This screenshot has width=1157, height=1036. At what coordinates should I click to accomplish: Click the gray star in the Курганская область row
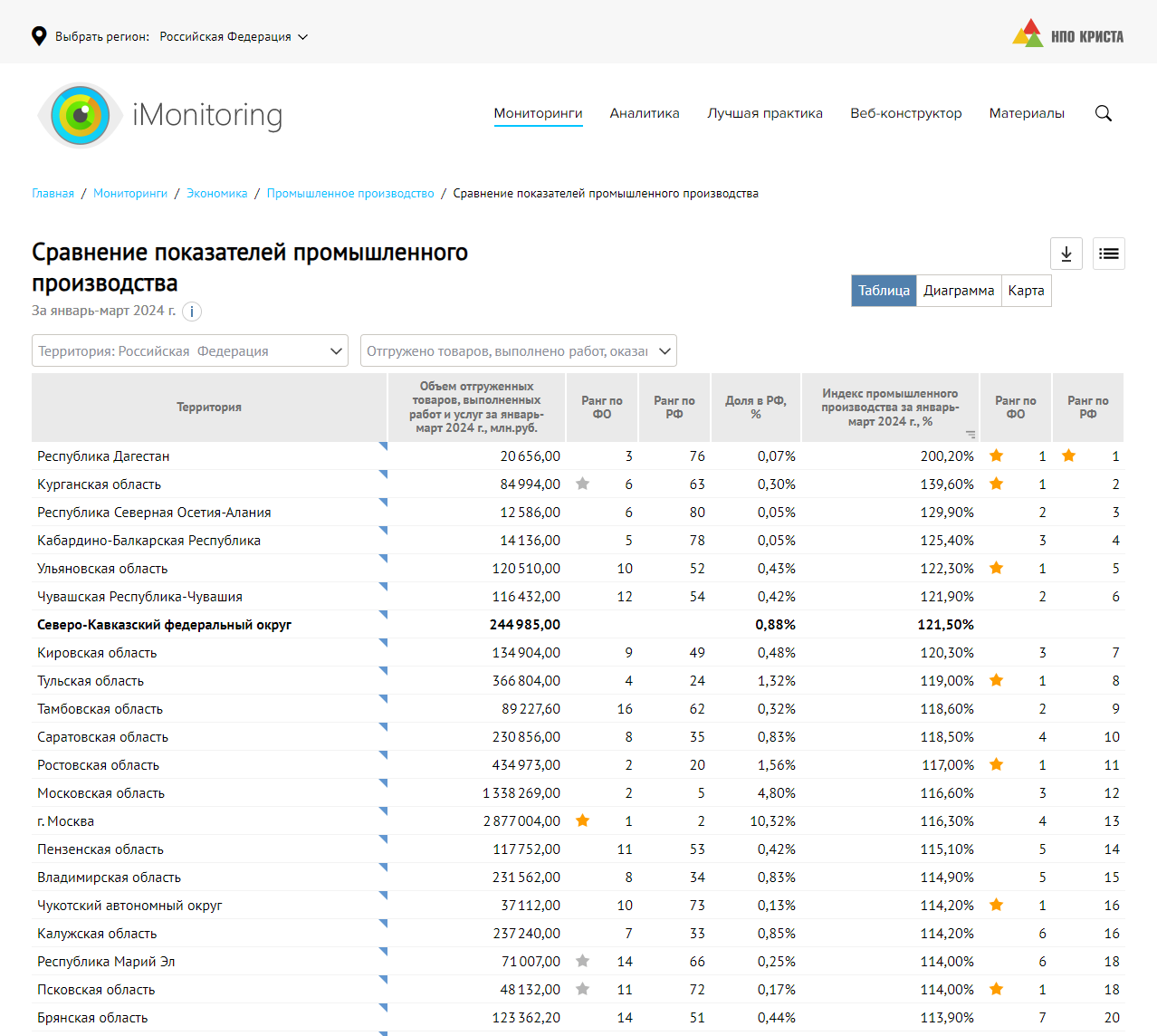pos(583,484)
